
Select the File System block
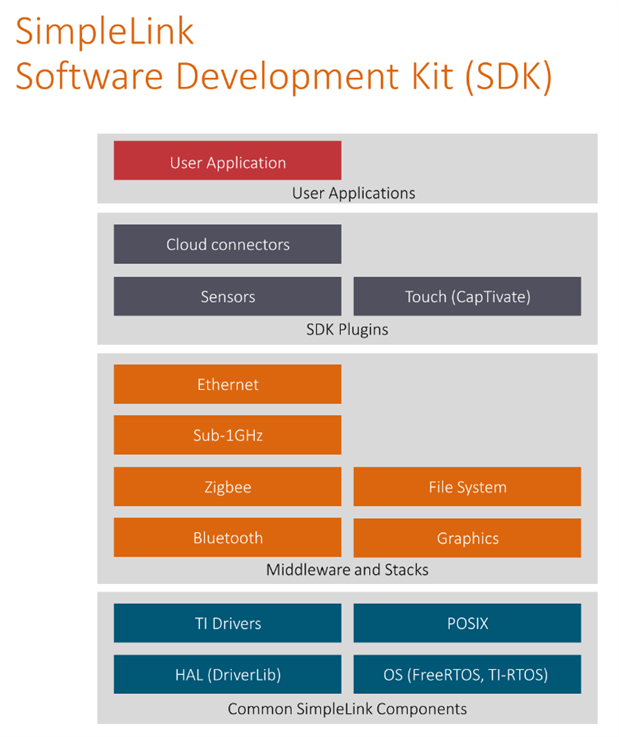(x=467, y=486)
